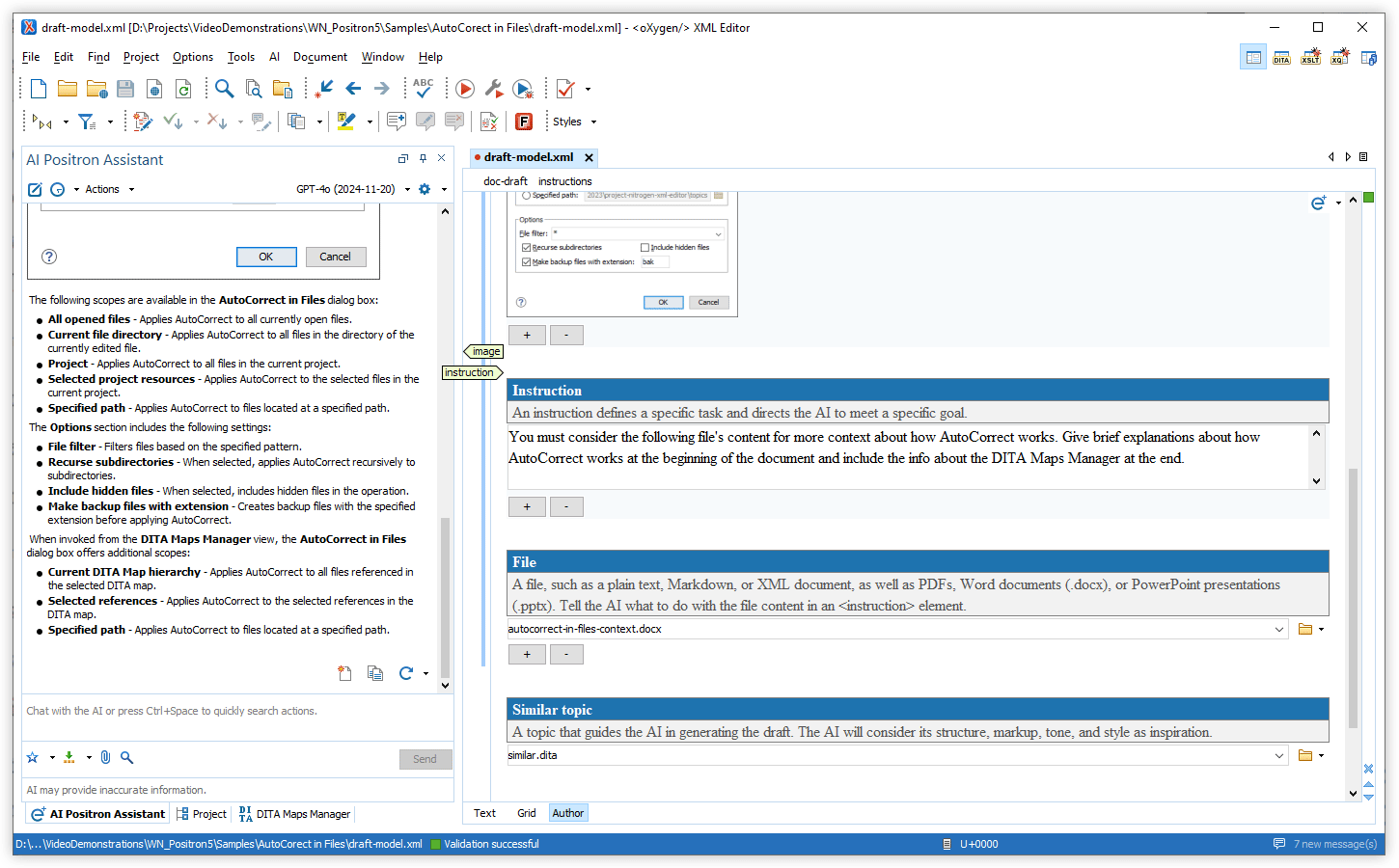Open the Tools menu
1399x868 pixels.
coord(241,57)
